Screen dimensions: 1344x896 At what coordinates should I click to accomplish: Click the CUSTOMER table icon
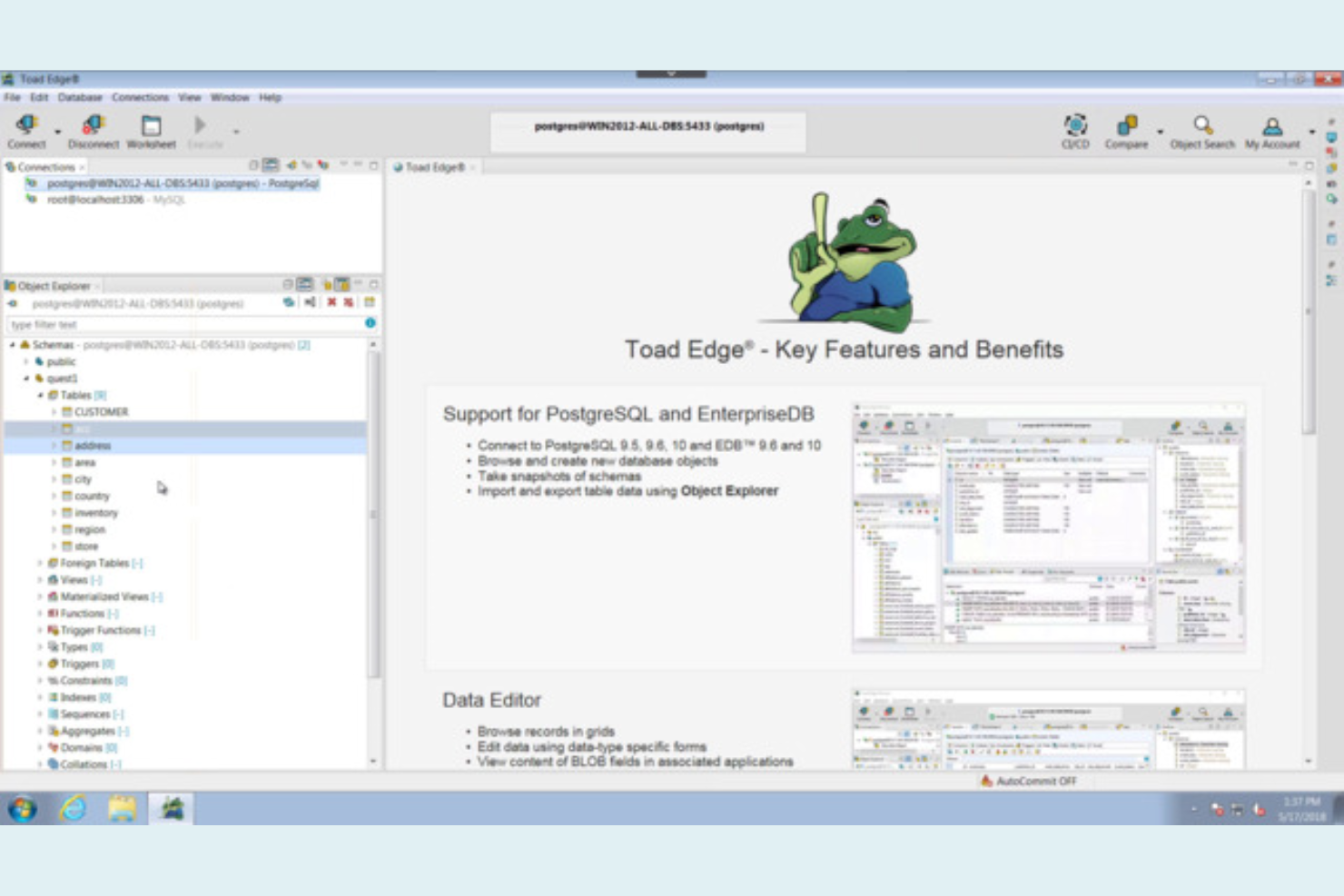pyautogui.click(x=67, y=411)
